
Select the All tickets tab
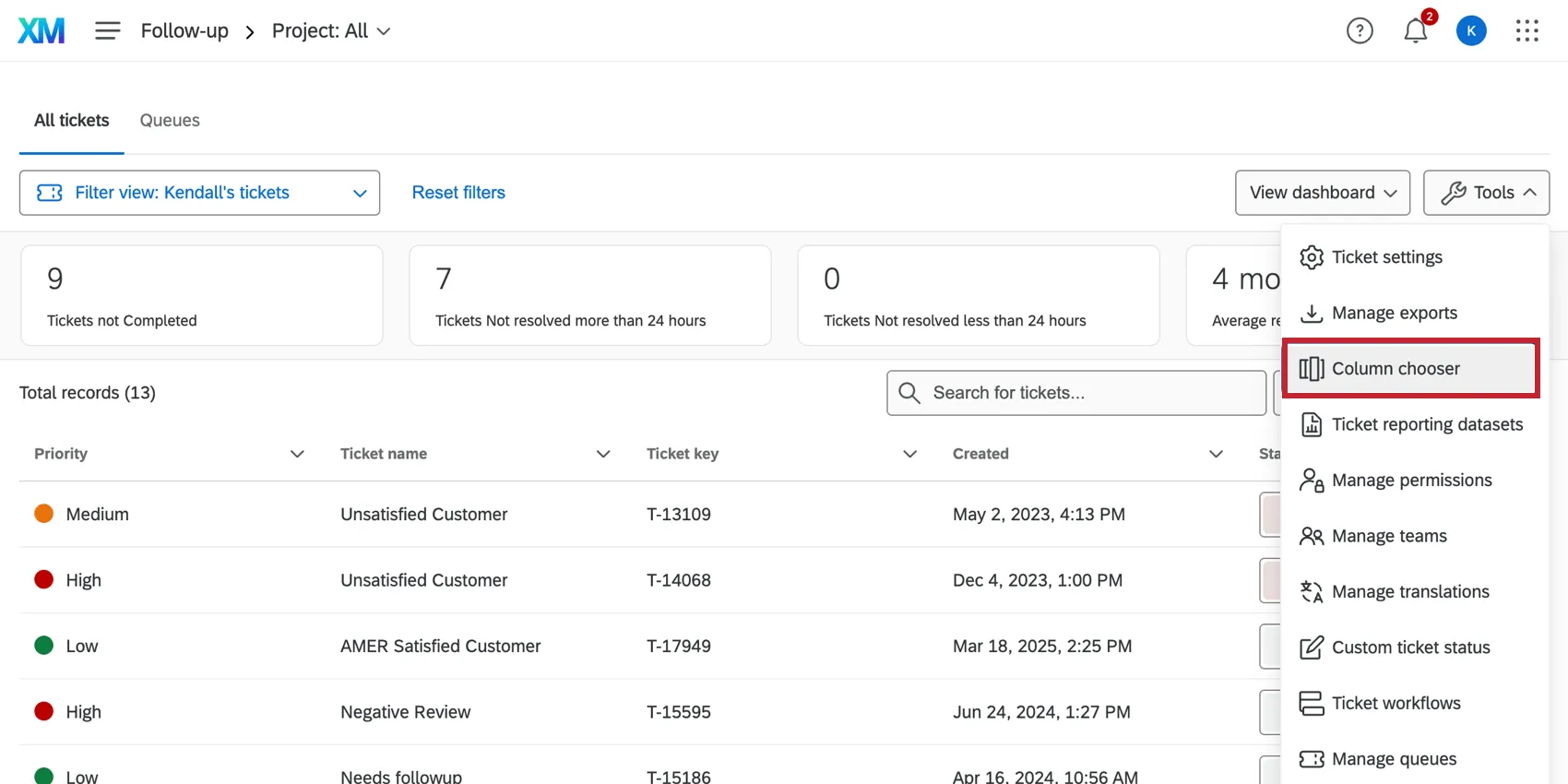point(72,121)
